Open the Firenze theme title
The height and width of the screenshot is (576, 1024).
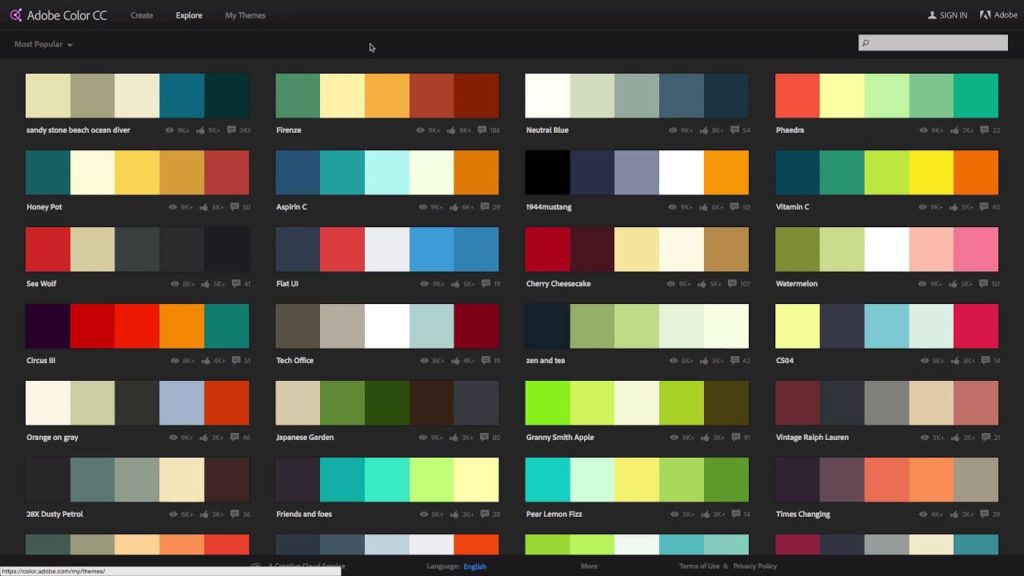(x=289, y=130)
